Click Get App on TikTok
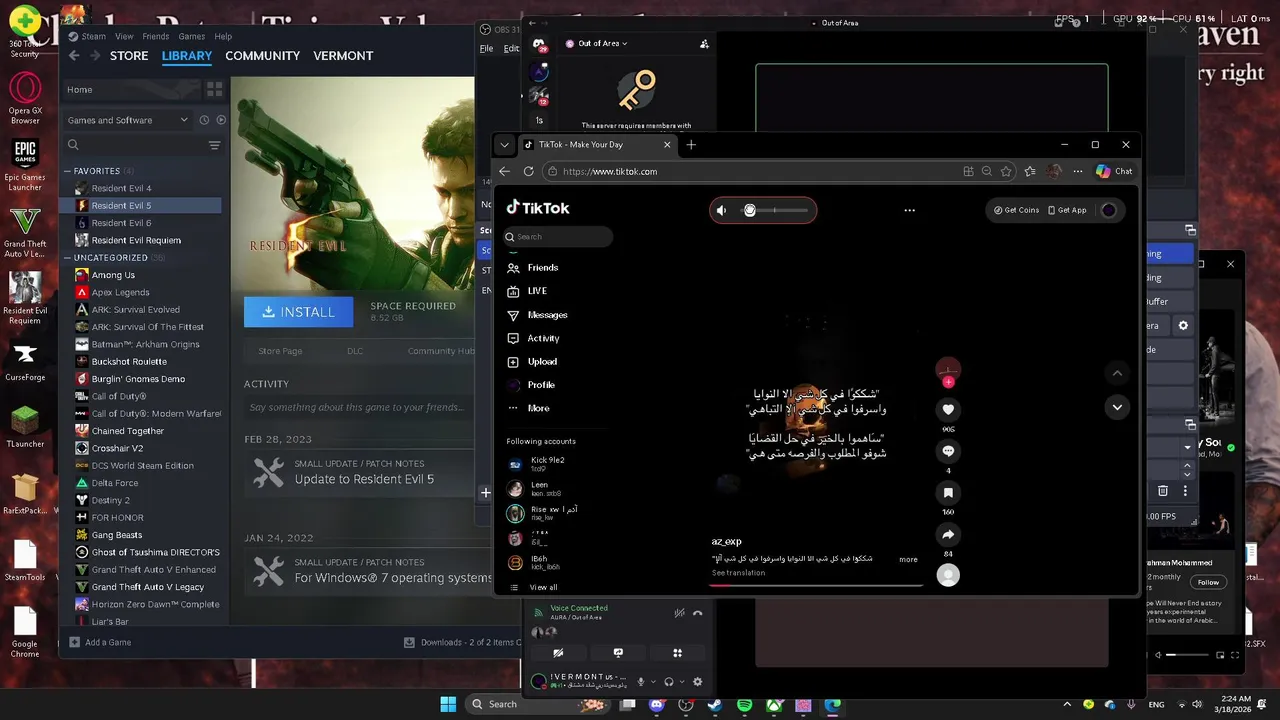The width and height of the screenshot is (1280, 720). point(1067,210)
